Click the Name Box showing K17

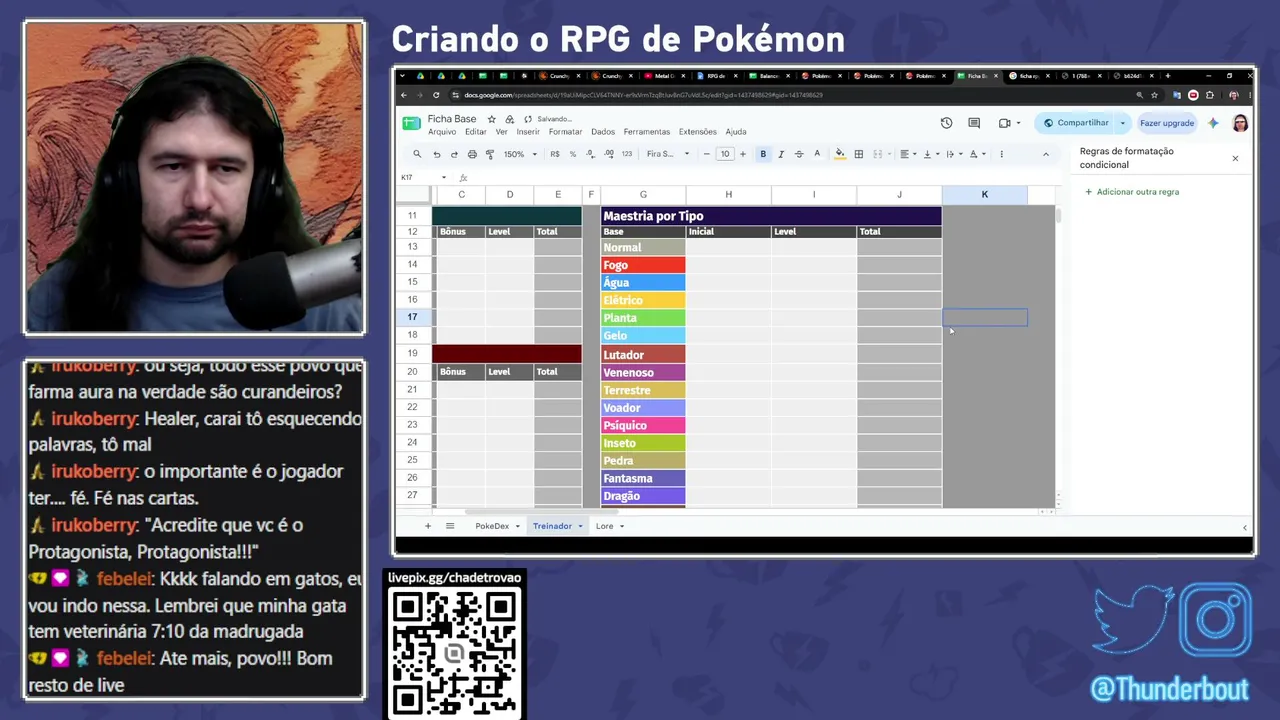(x=422, y=178)
